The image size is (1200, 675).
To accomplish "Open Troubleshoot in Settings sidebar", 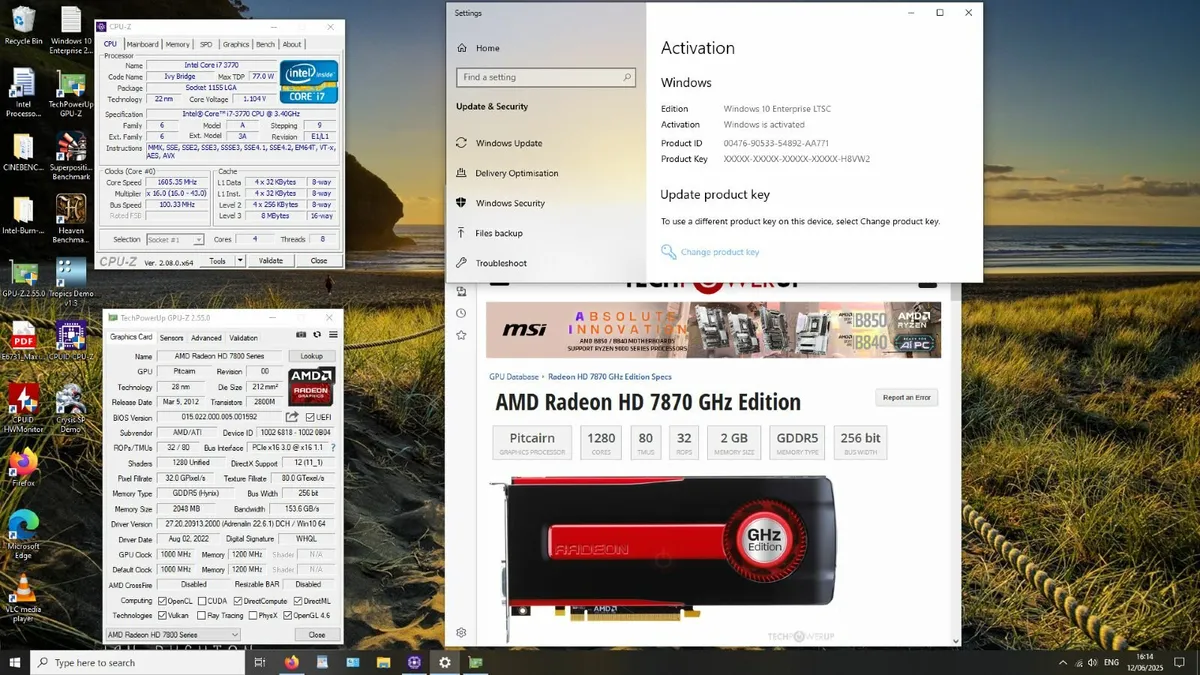I will tap(501, 263).
